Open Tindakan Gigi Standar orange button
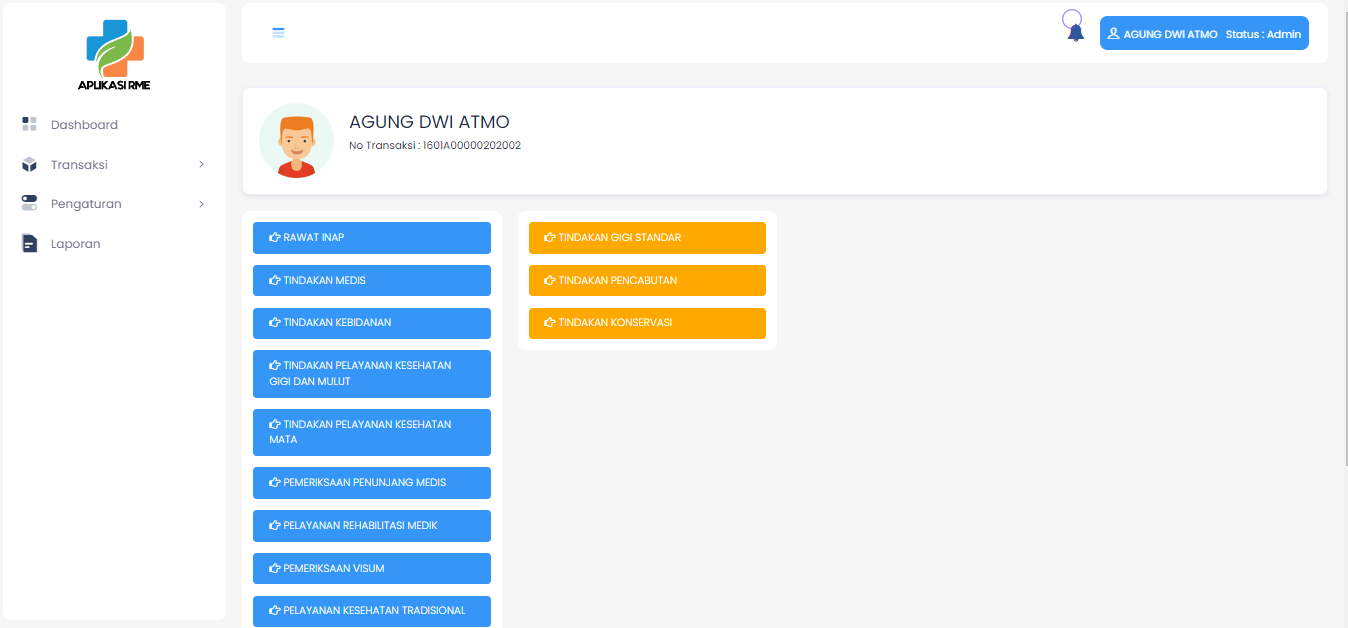 [x=647, y=238]
